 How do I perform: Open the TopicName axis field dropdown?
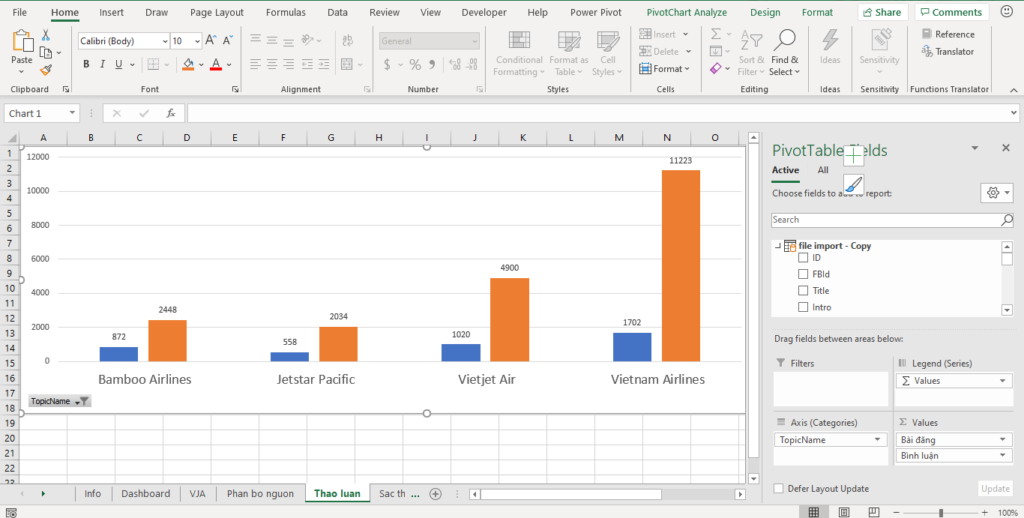pos(878,440)
